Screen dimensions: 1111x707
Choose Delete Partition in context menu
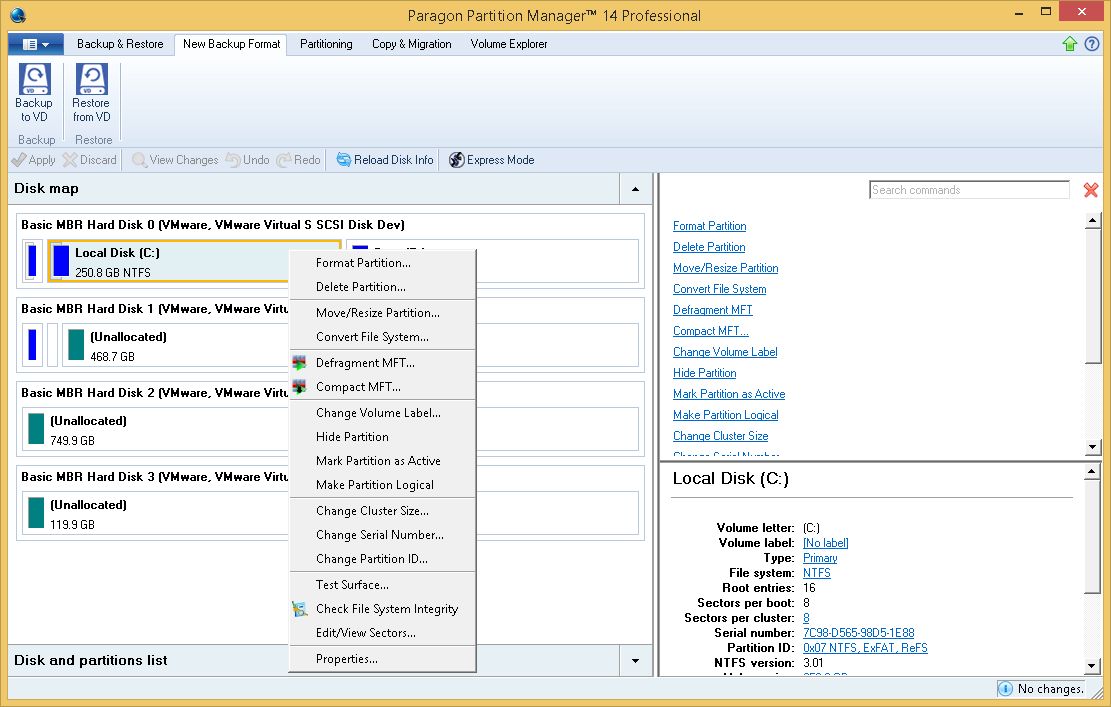(x=383, y=287)
